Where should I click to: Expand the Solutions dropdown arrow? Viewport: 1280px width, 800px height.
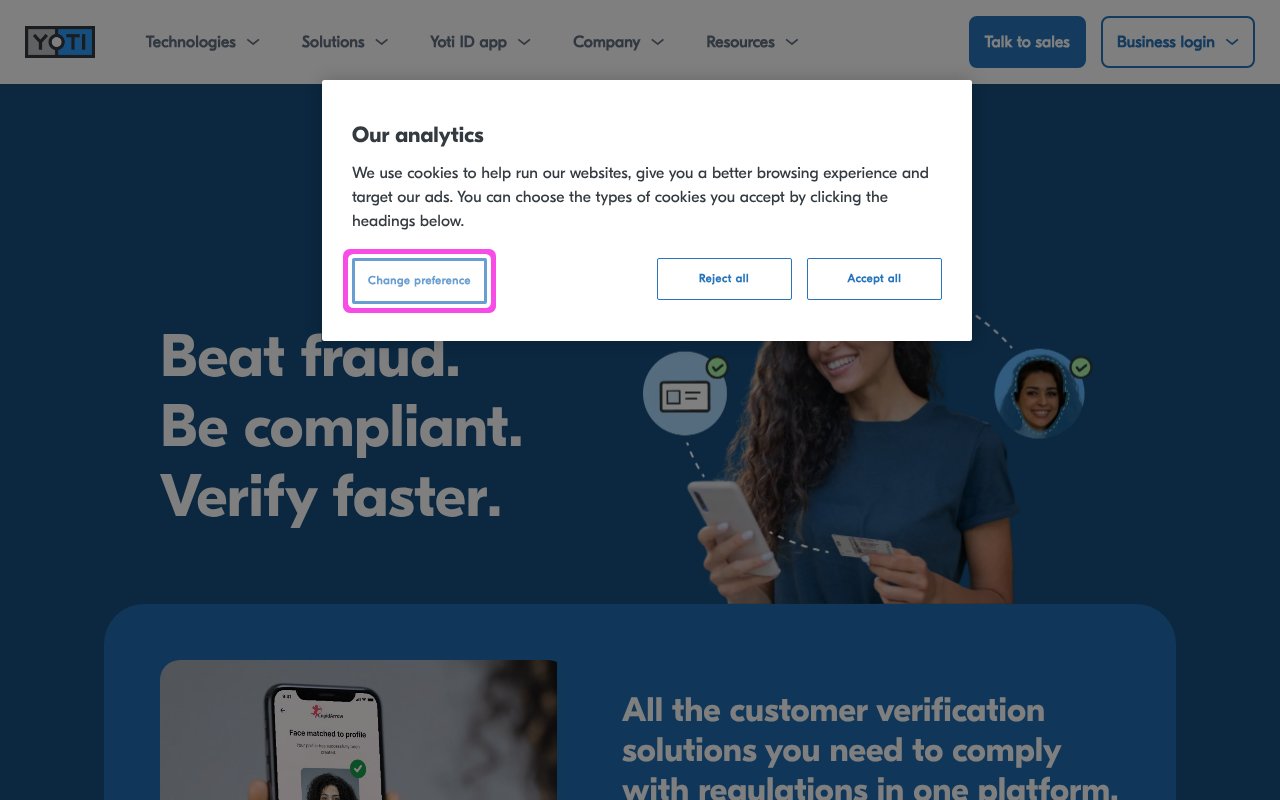pyautogui.click(x=381, y=42)
